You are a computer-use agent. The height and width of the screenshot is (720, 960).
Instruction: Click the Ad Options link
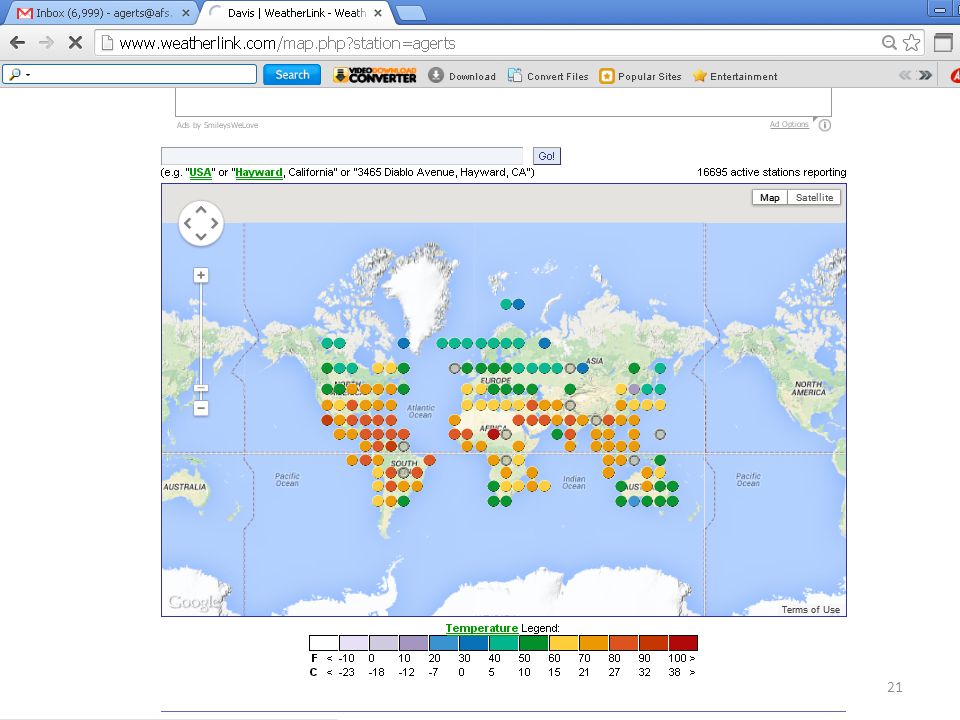[x=789, y=124]
